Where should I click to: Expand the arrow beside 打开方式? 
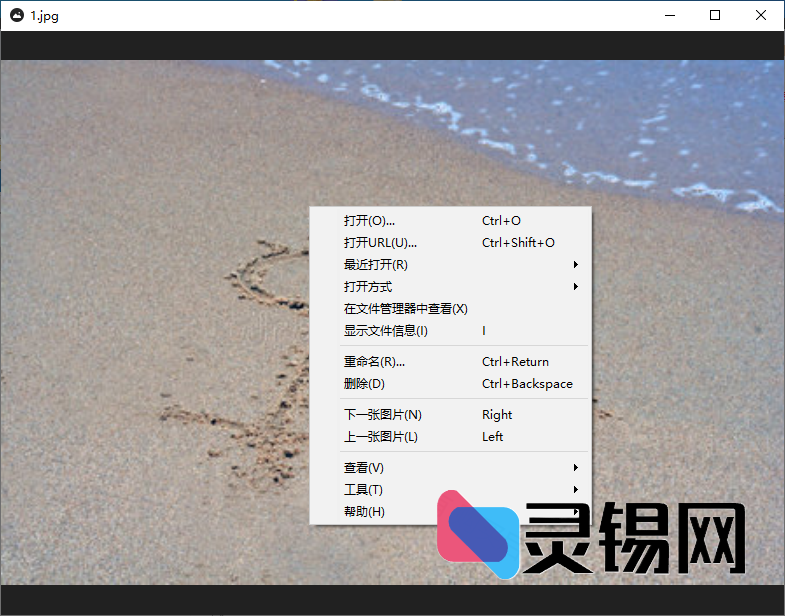pos(576,286)
